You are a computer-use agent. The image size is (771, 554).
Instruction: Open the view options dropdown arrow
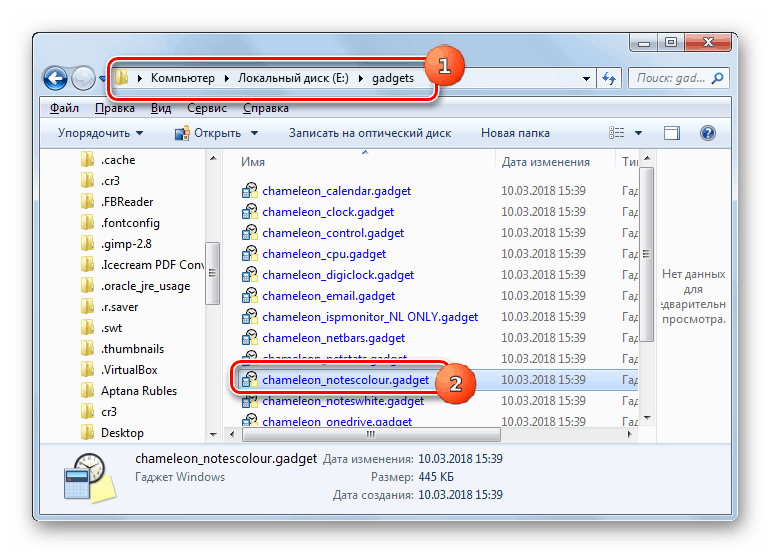(x=638, y=133)
